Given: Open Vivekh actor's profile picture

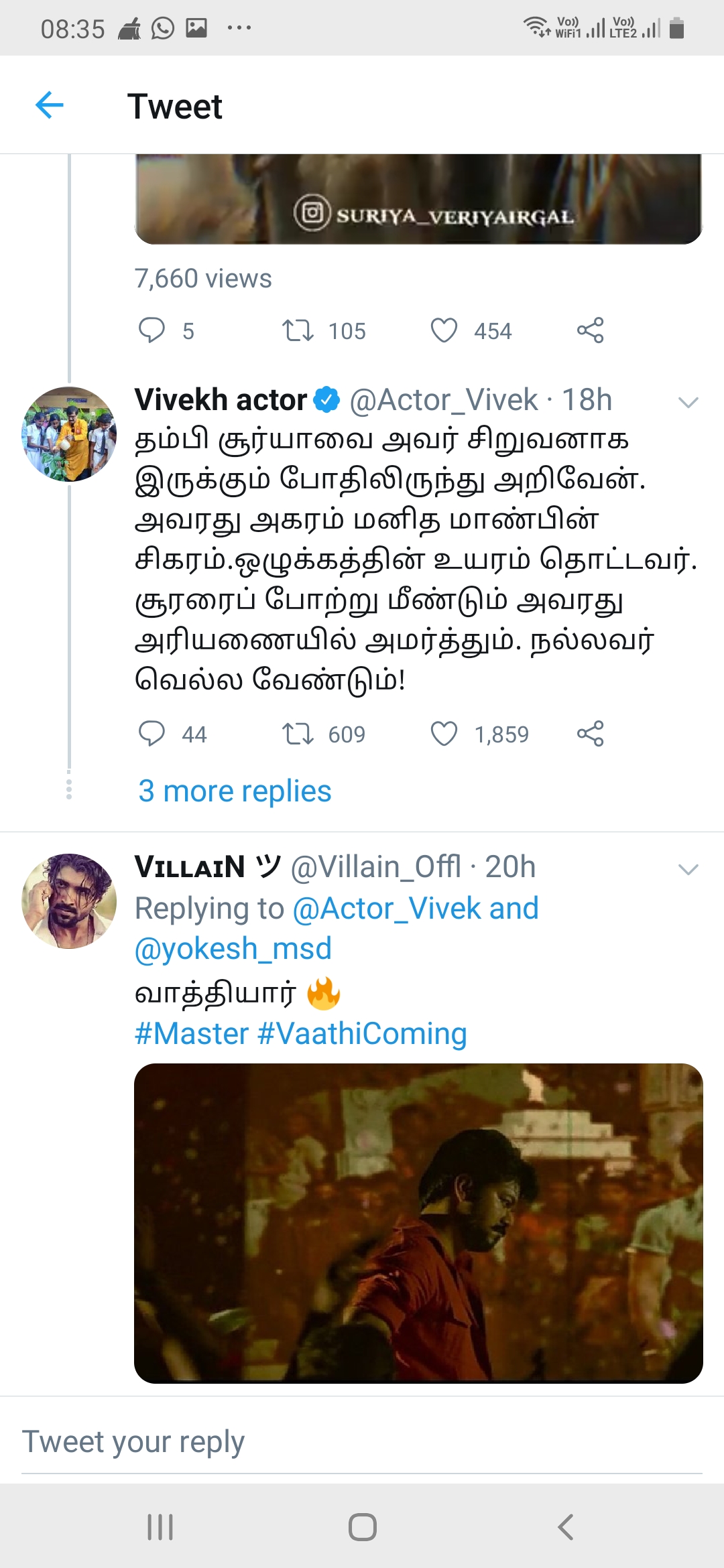Looking at the screenshot, I should click(69, 434).
